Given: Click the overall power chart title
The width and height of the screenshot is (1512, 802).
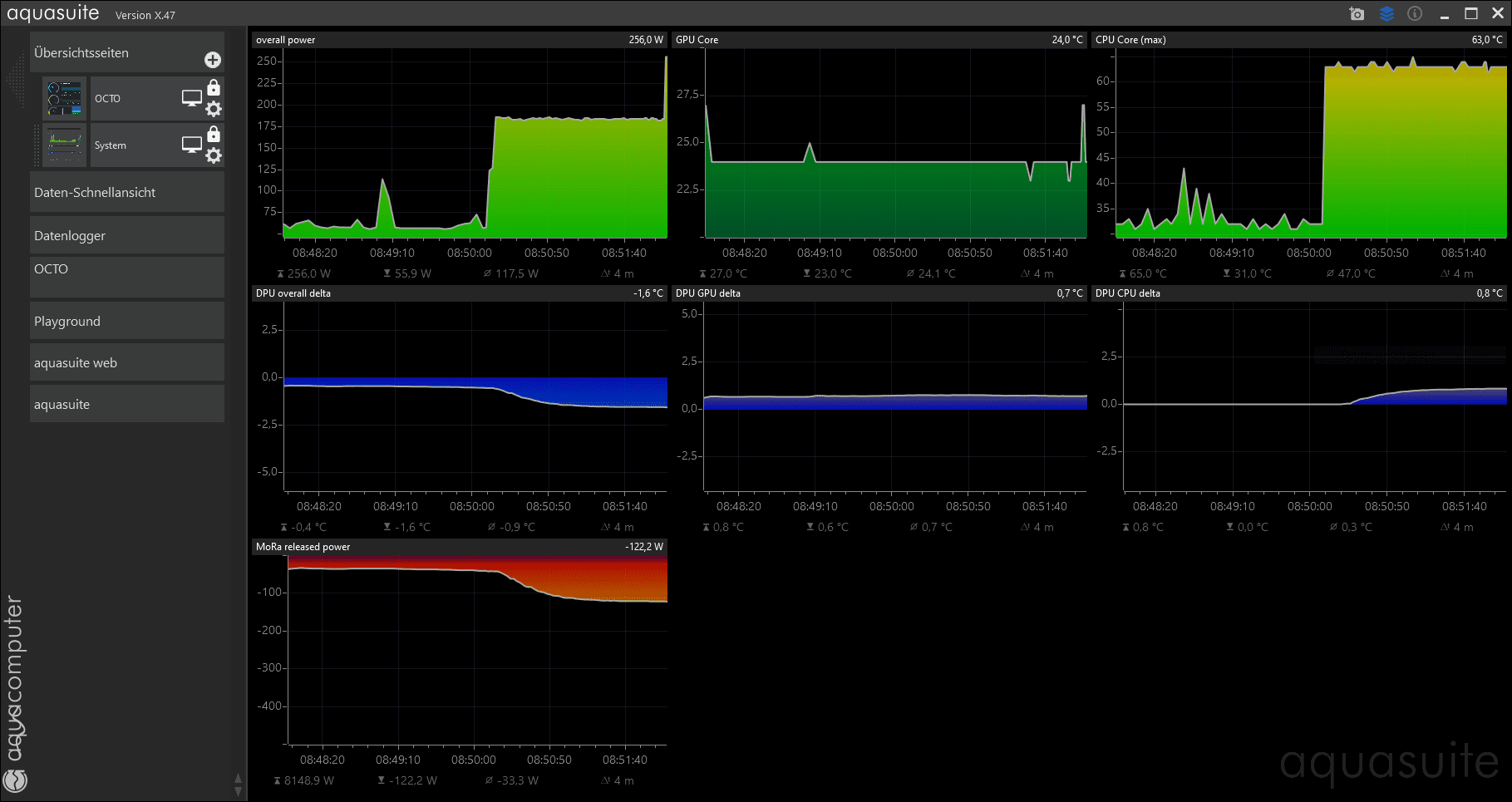Looking at the screenshot, I should pyautogui.click(x=285, y=40).
